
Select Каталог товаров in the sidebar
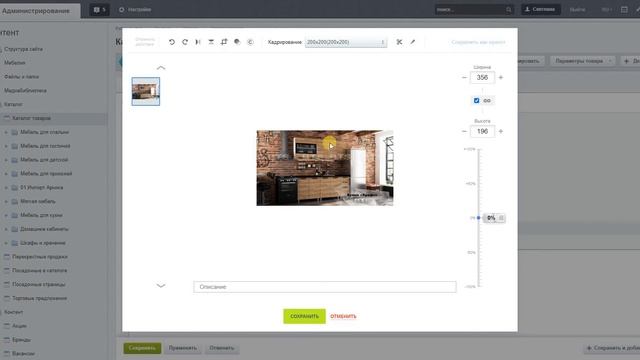click(31, 118)
